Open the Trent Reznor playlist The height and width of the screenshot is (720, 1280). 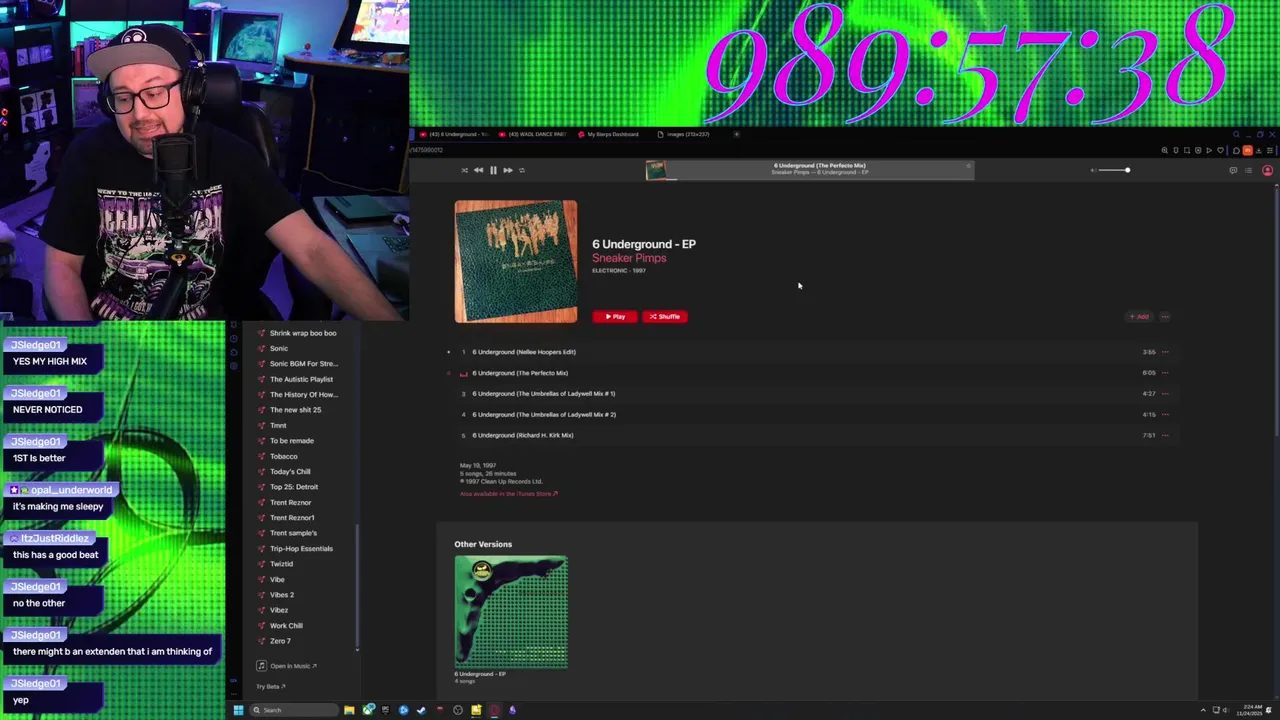click(x=291, y=503)
